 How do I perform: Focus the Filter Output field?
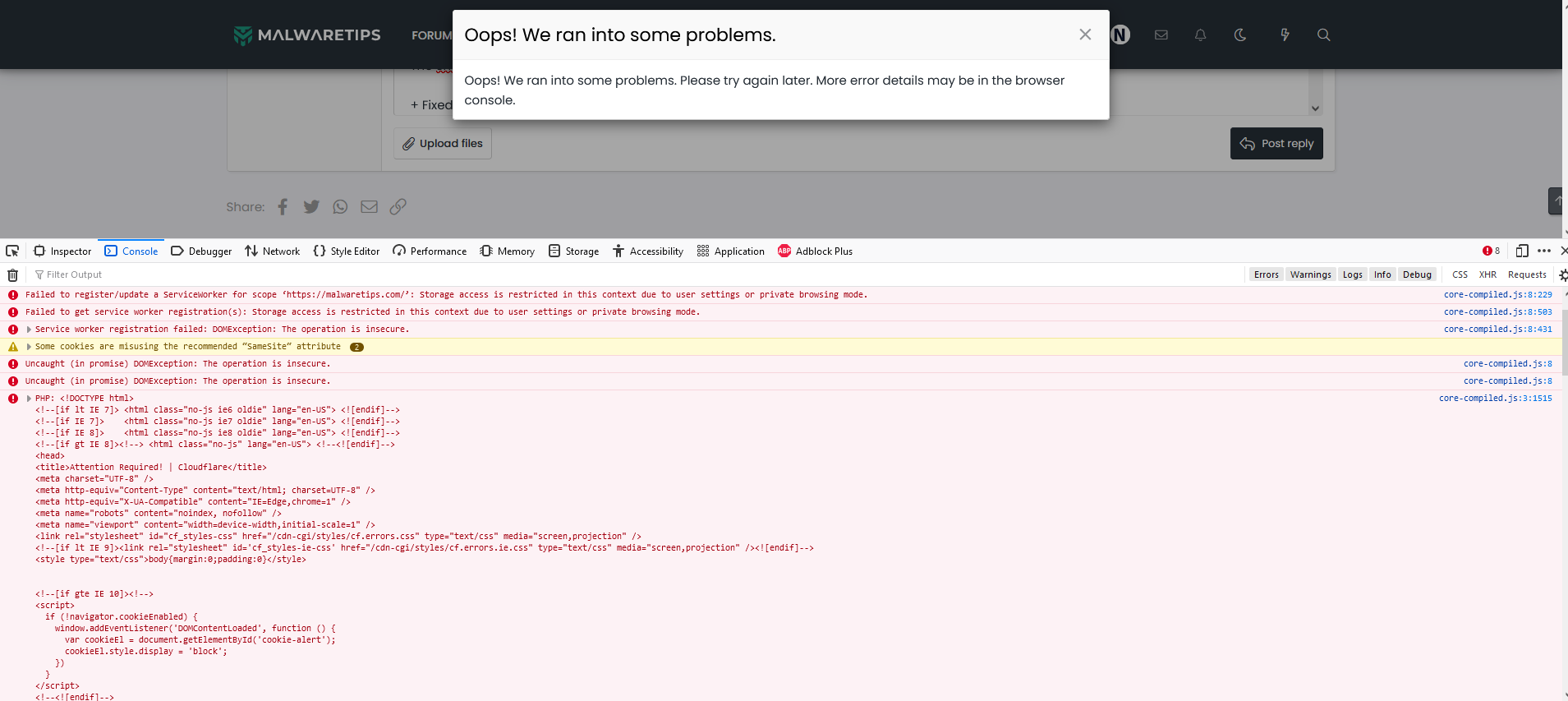[637, 274]
